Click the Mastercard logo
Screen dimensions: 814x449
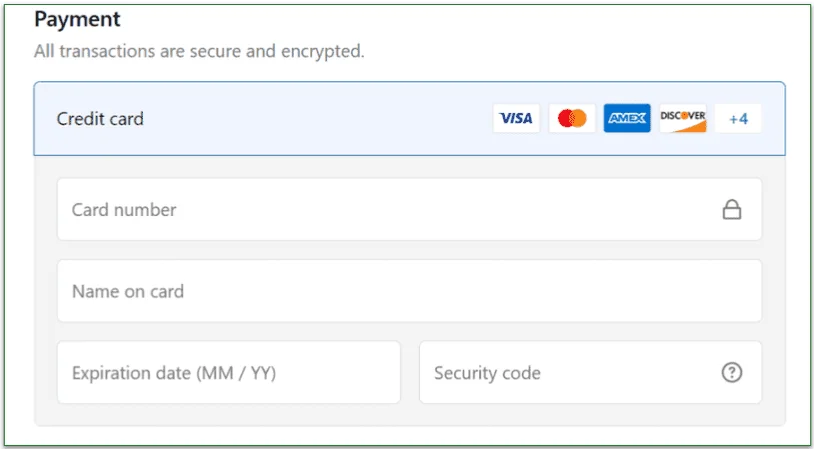coord(572,118)
